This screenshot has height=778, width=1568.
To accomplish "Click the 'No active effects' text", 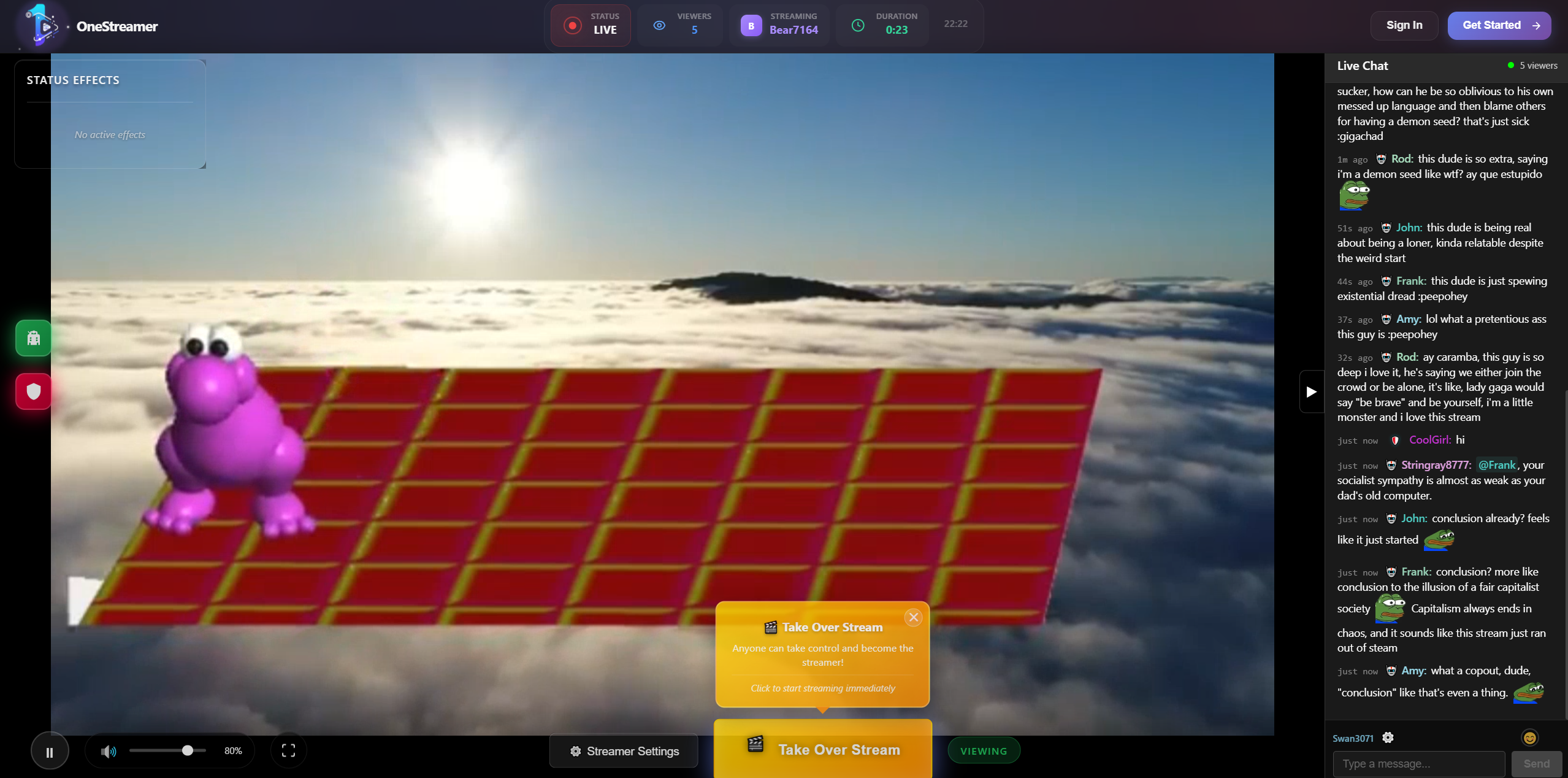I will [110, 134].
